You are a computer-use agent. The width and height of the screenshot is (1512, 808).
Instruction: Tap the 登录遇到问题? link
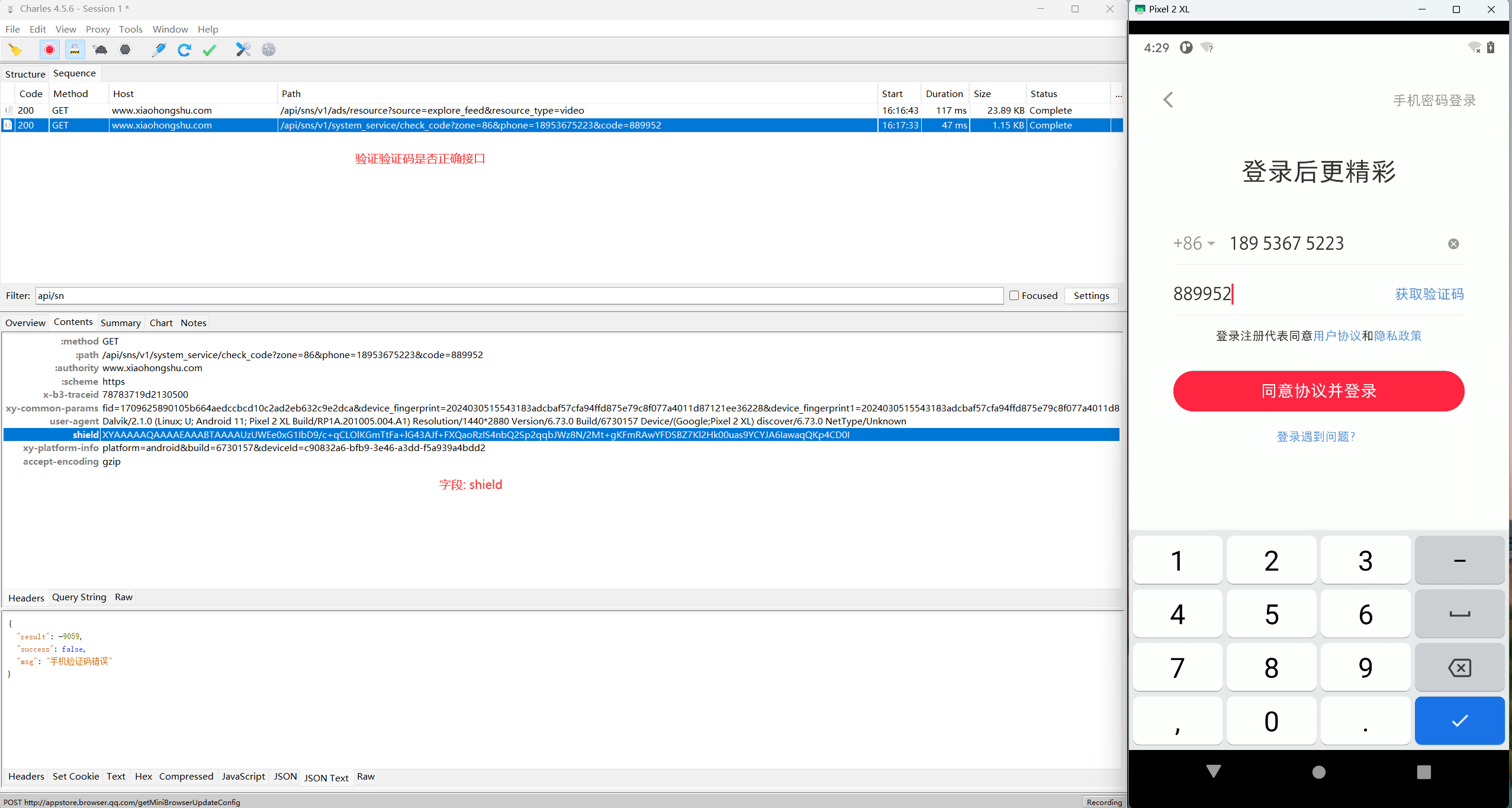pos(1316,437)
